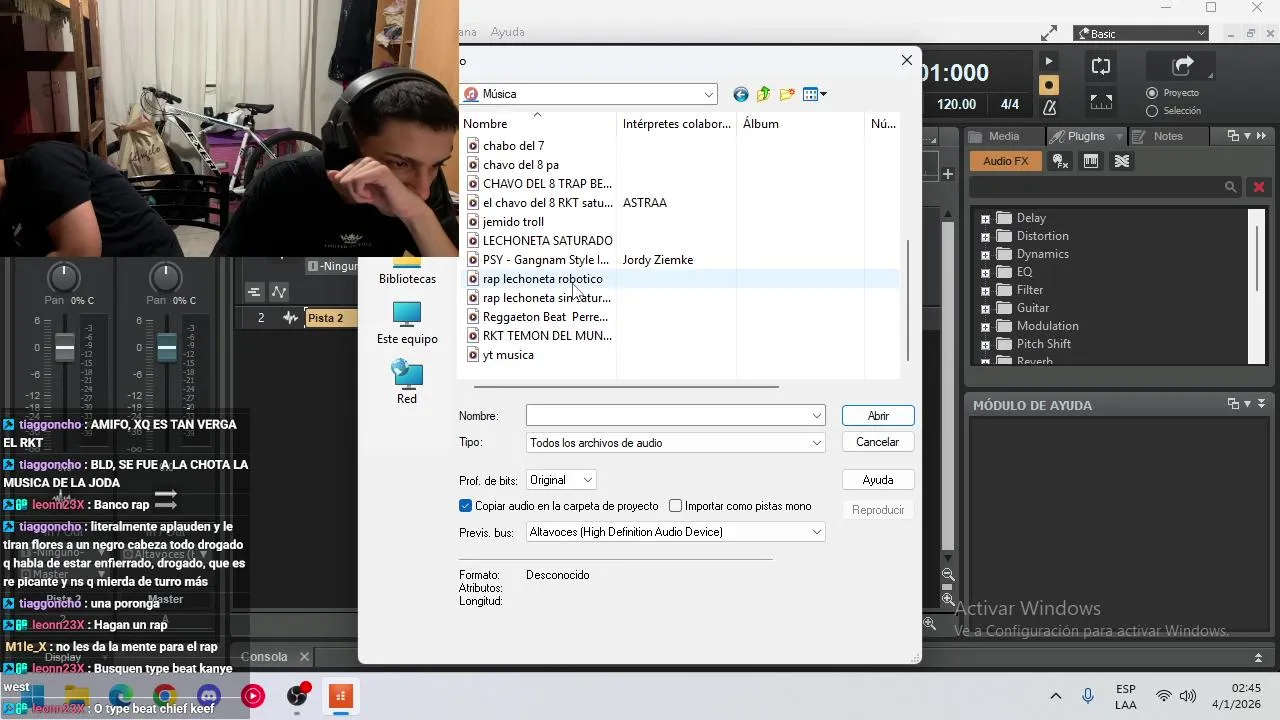
Task: Switch to the Media browser tab
Action: pos(1004,136)
